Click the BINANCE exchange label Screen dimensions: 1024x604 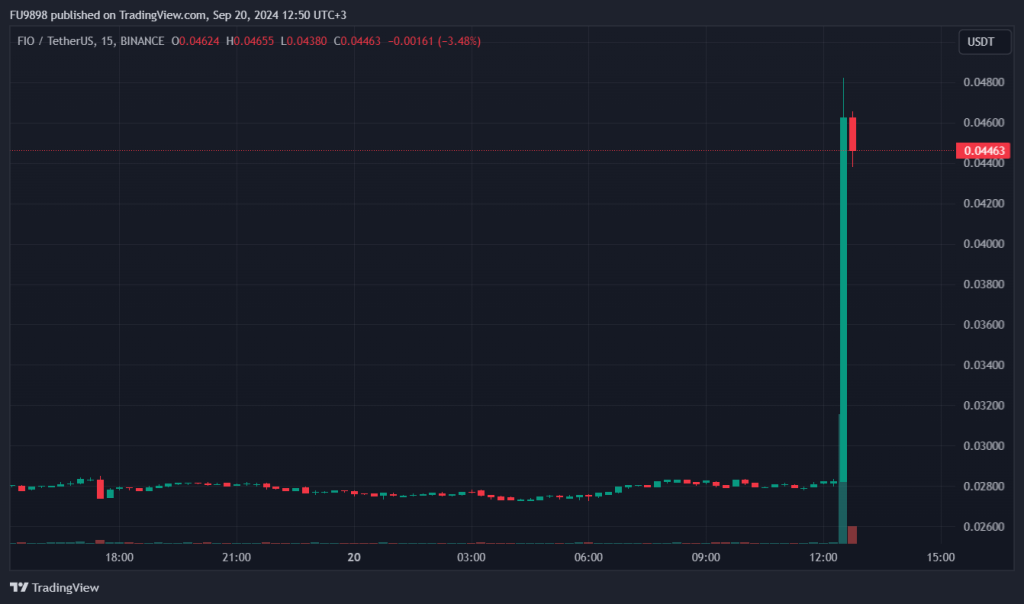(141, 41)
